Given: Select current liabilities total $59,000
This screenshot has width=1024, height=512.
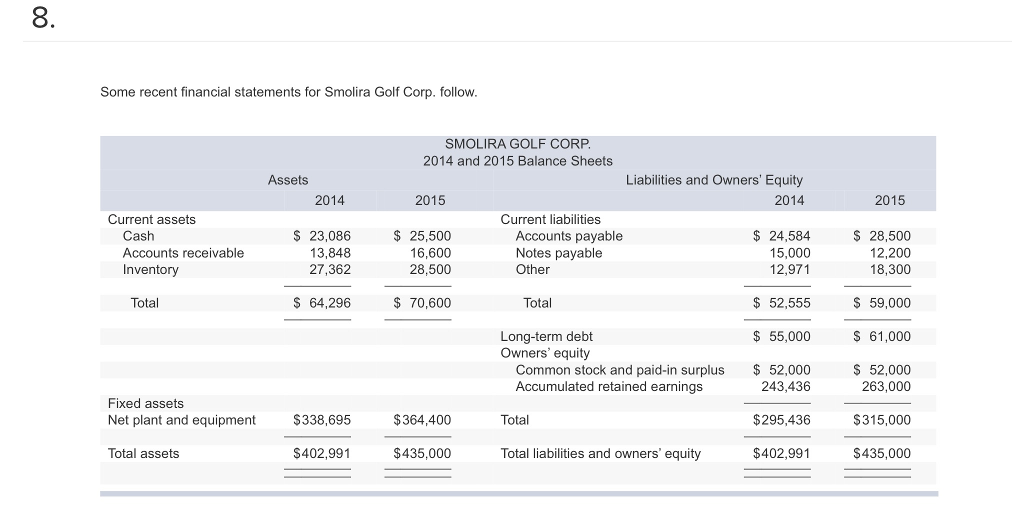Looking at the screenshot, I should coord(882,303).
